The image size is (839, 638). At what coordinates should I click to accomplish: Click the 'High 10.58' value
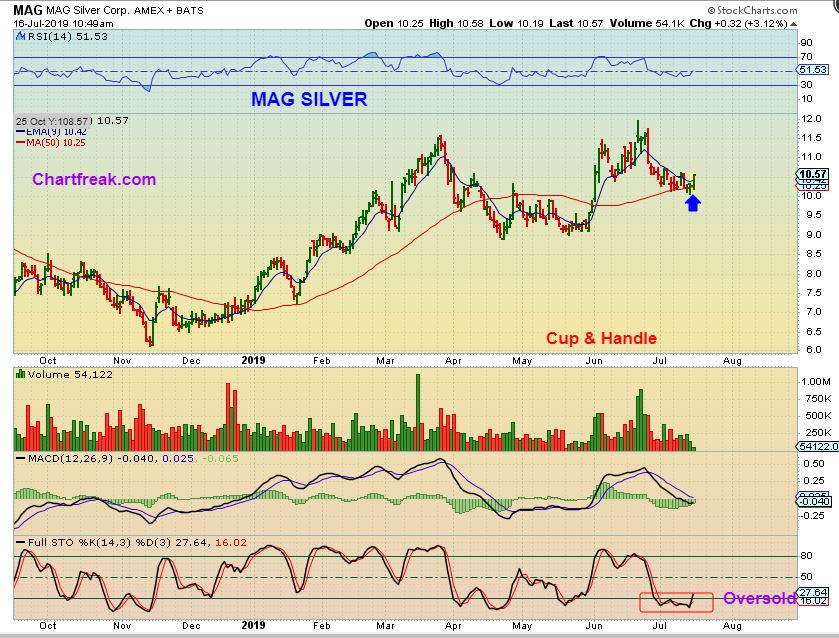pos(456,24)
